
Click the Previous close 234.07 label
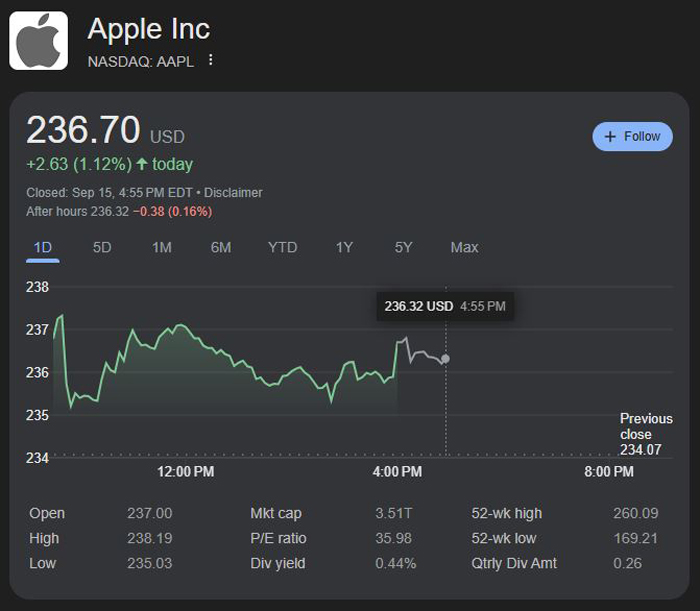646,434
